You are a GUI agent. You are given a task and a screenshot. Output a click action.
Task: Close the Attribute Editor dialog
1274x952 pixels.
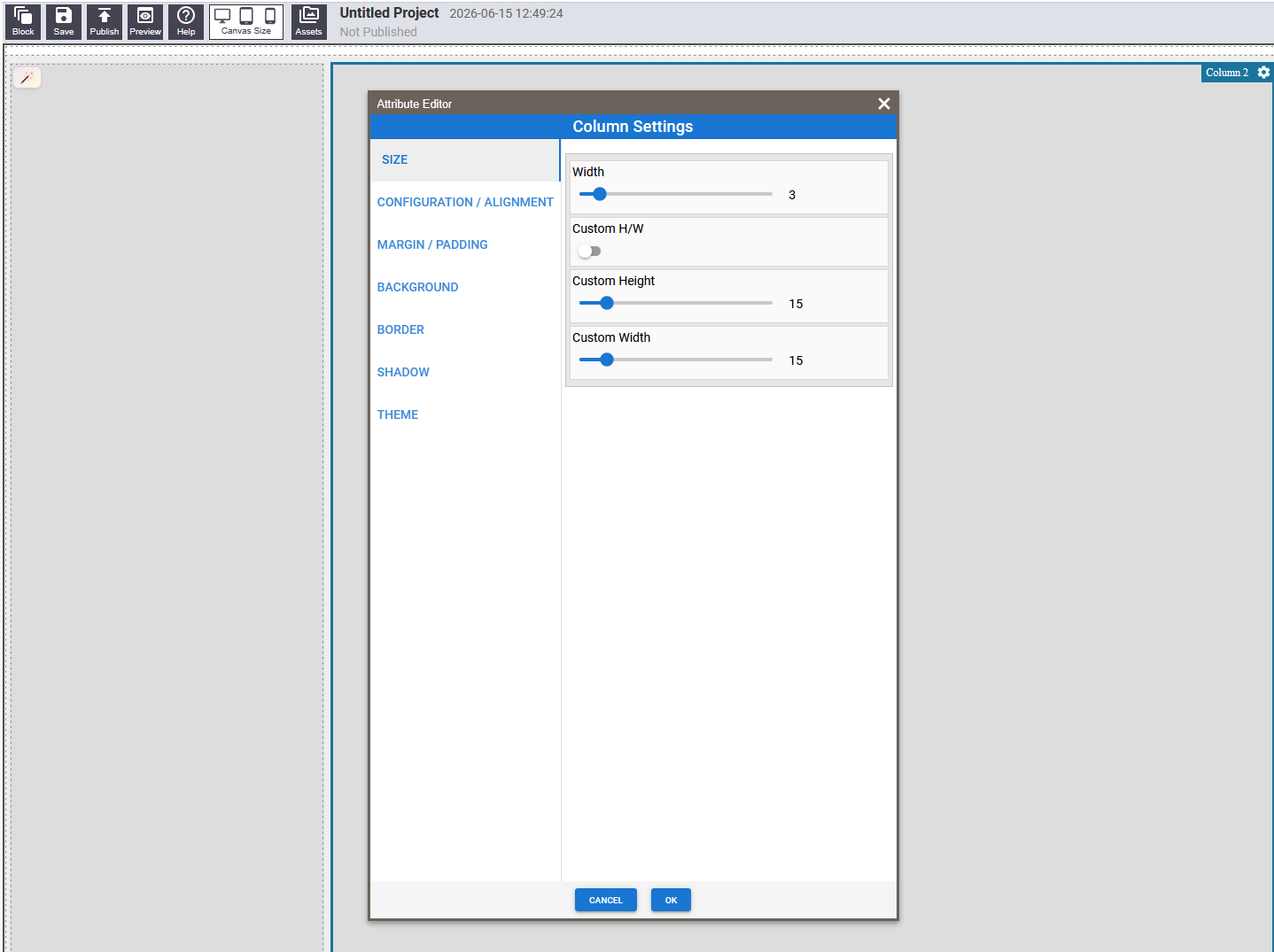[x=883, y=104]
